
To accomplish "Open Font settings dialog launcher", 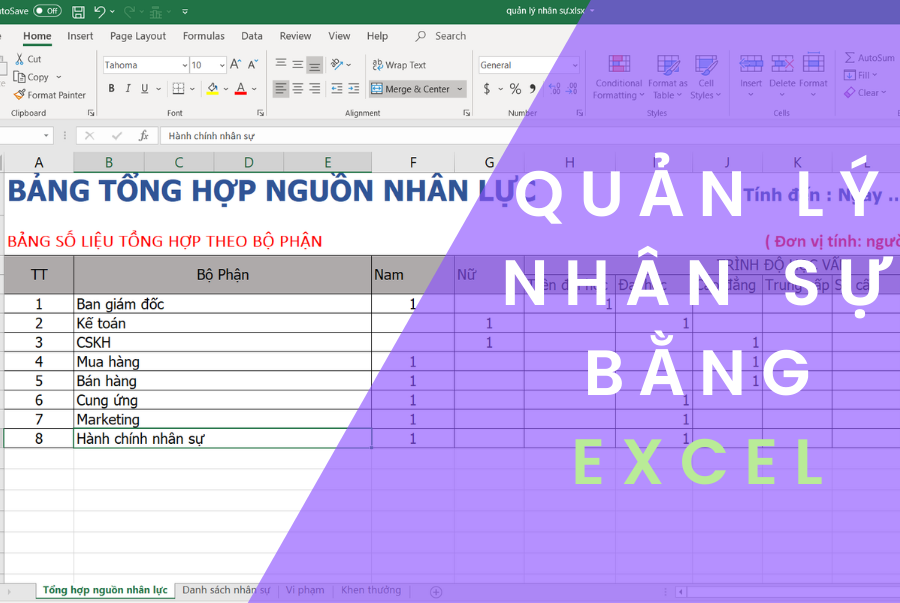I will coord(261,113).
